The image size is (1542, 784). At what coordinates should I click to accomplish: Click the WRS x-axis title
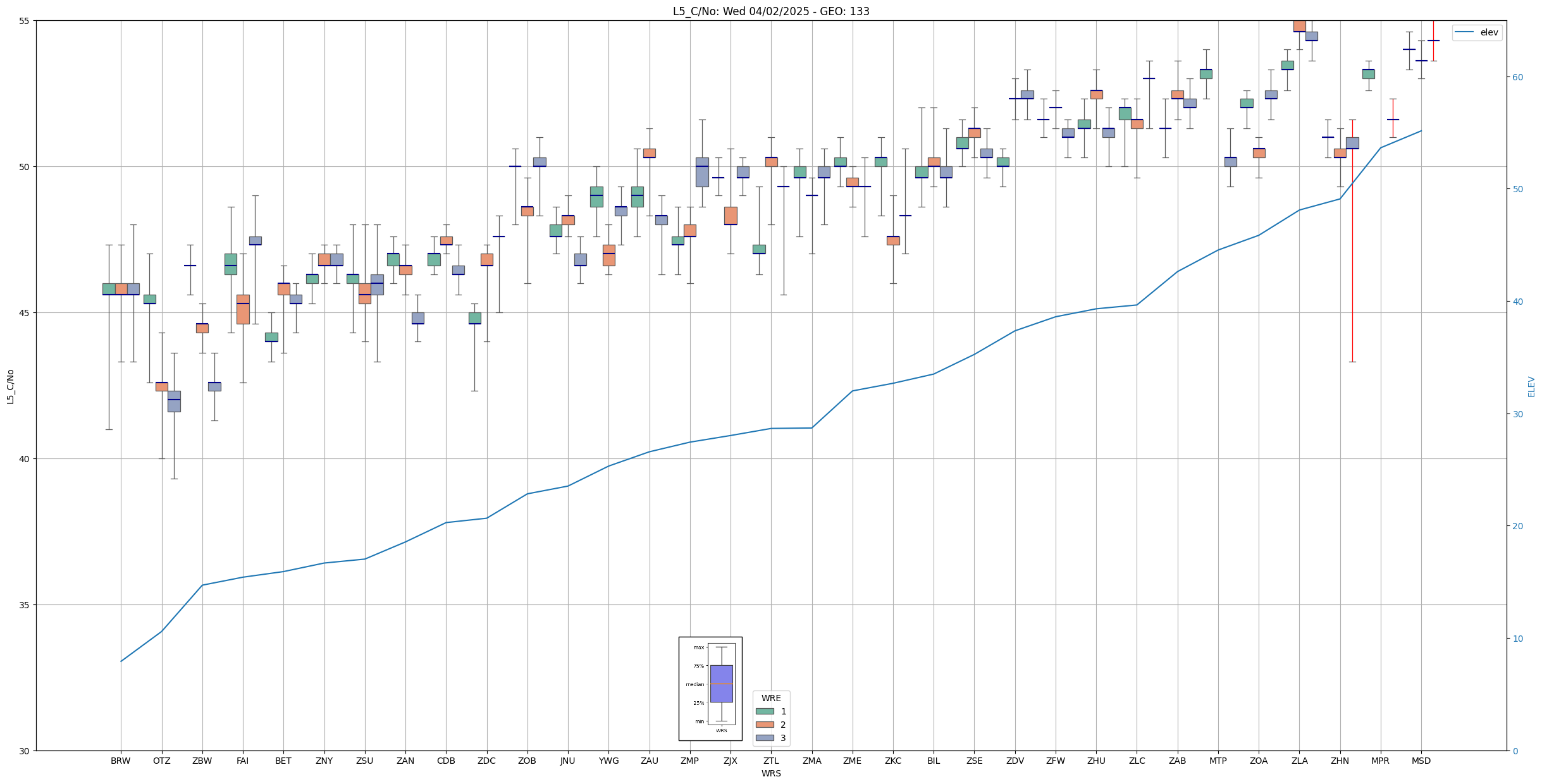point(770,774)
